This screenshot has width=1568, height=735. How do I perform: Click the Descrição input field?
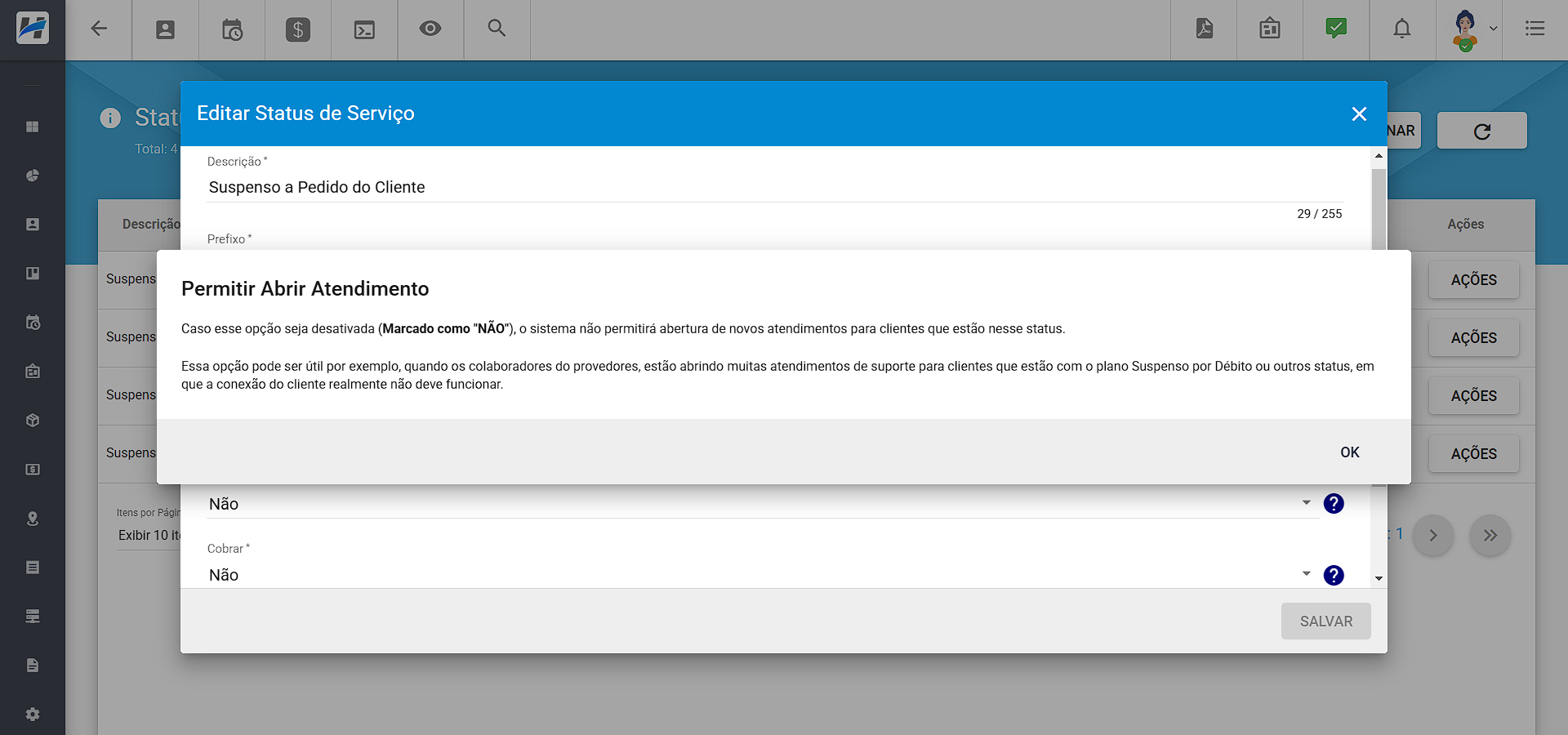click(x=775, y=187)
